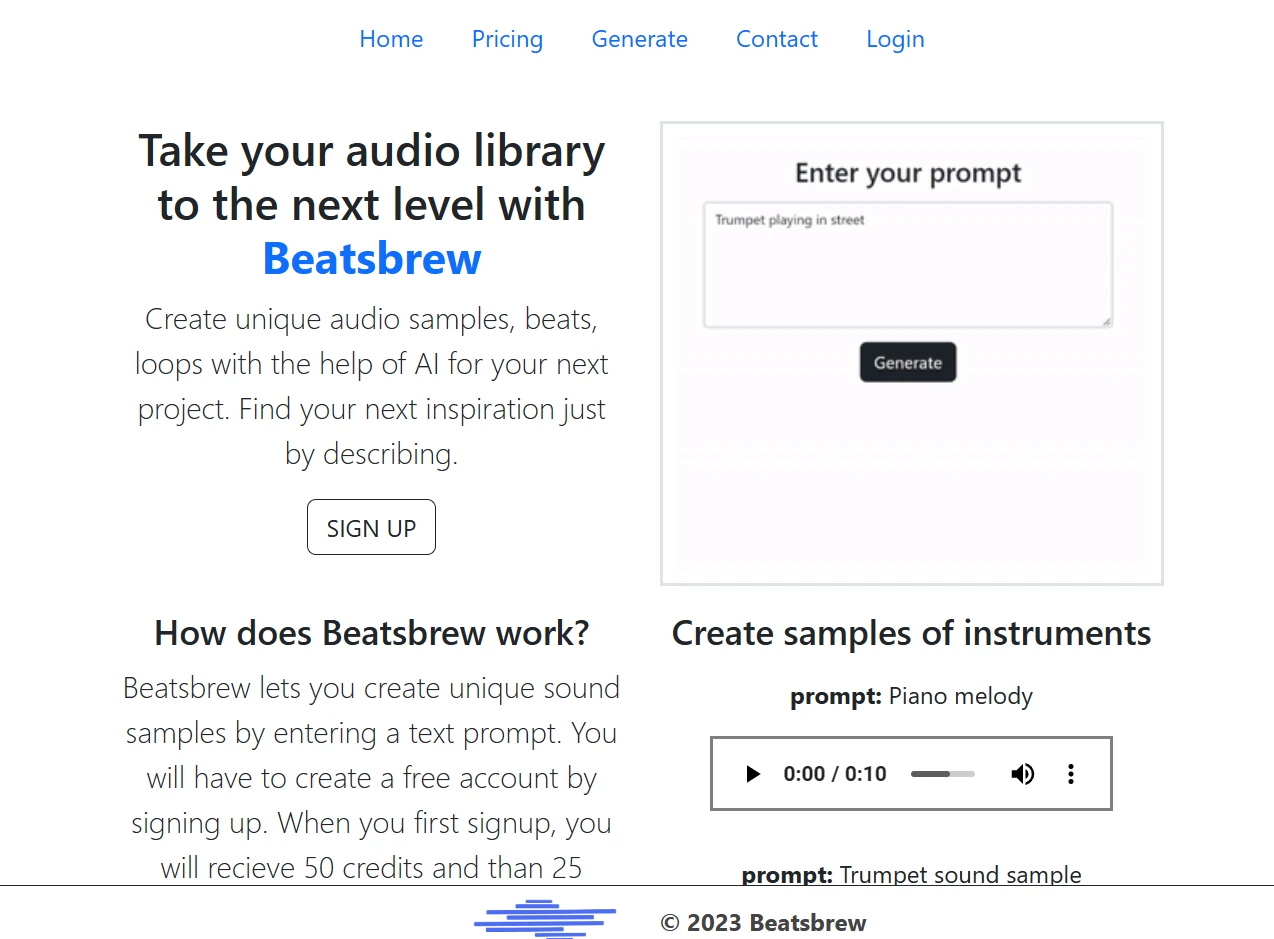Click the Beatsbrew waveform logo in footer
Image resolution: width=1274 pixels, height=939 pixels.
point(545,919)
